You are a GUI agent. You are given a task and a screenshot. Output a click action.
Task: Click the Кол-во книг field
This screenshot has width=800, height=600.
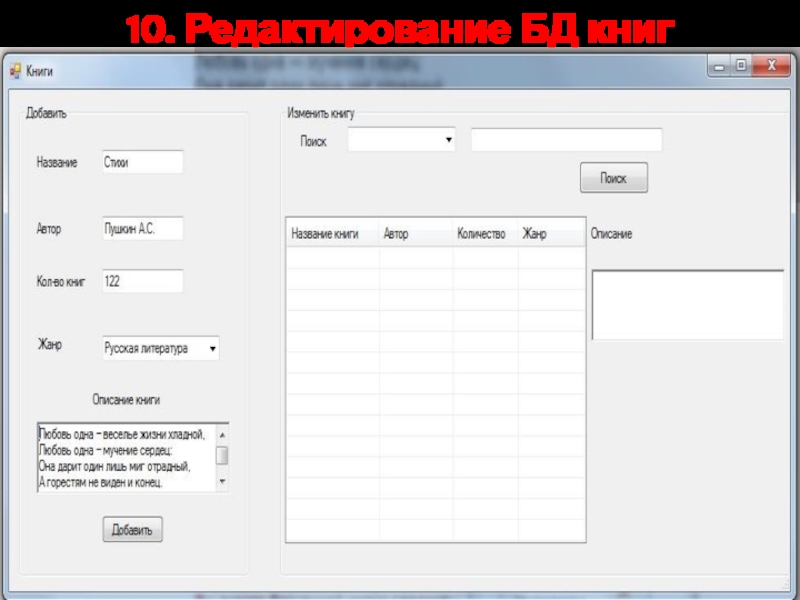pyautogui.click(x=142, y=282)
